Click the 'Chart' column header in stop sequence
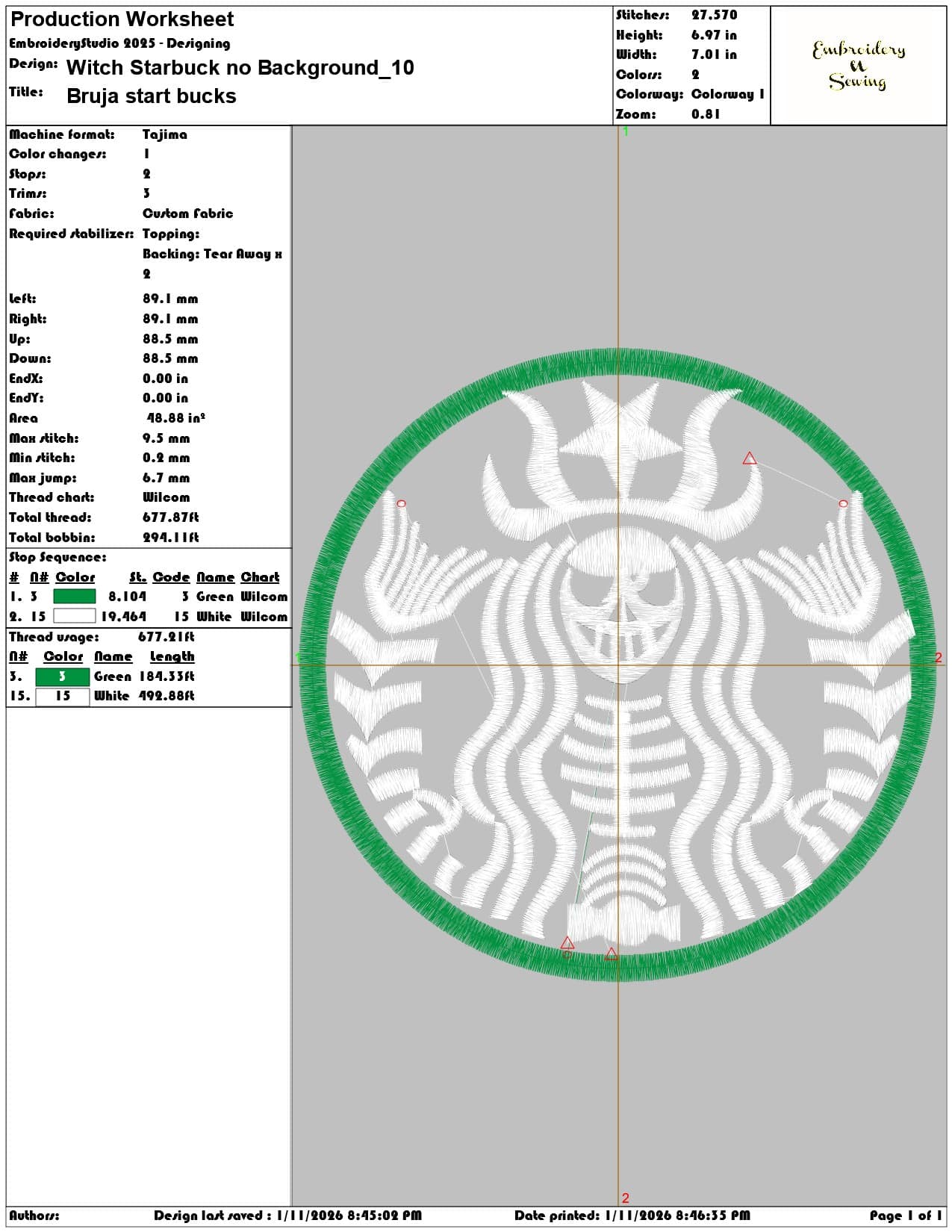952x1232 pixels. pyautogui.click(x=260, y=577)
